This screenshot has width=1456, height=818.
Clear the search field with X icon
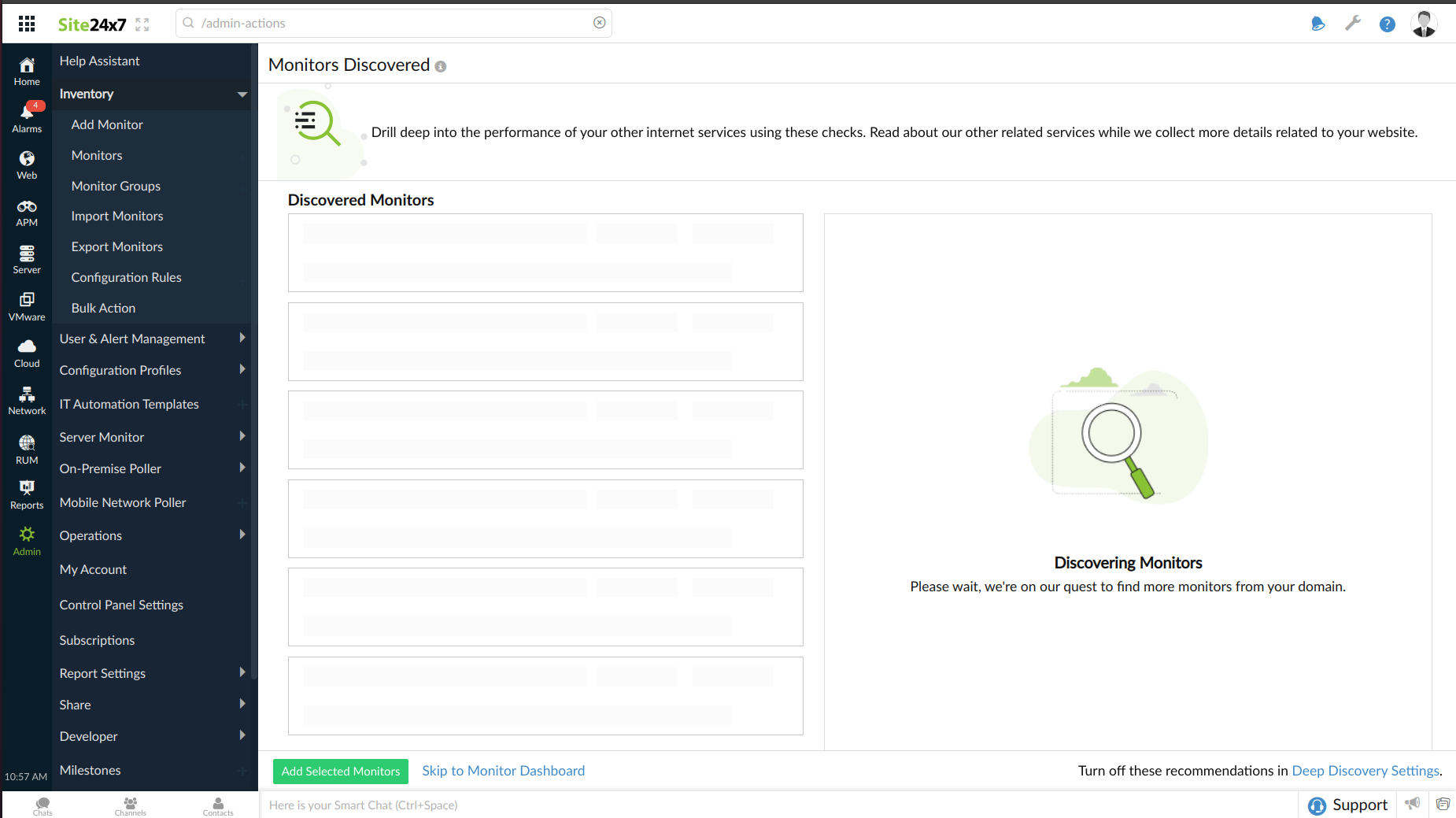[x=600, y=23]
